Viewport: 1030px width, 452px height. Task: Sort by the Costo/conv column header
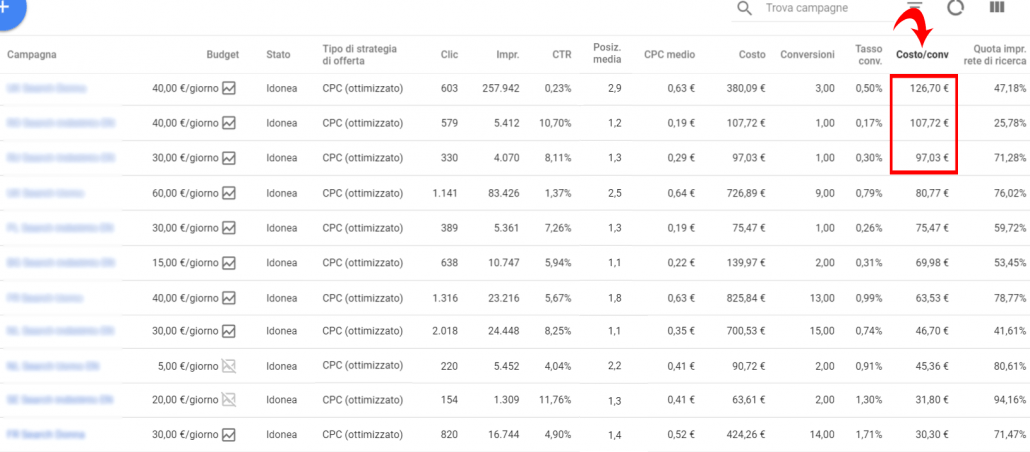922,54
